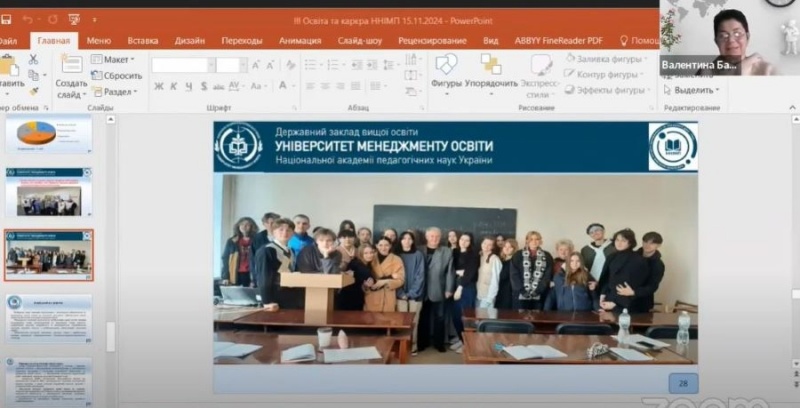The width and height of the screenshot is (800, 408).
Task: Open the Раздел section dropdown
Action: (114, 91)
